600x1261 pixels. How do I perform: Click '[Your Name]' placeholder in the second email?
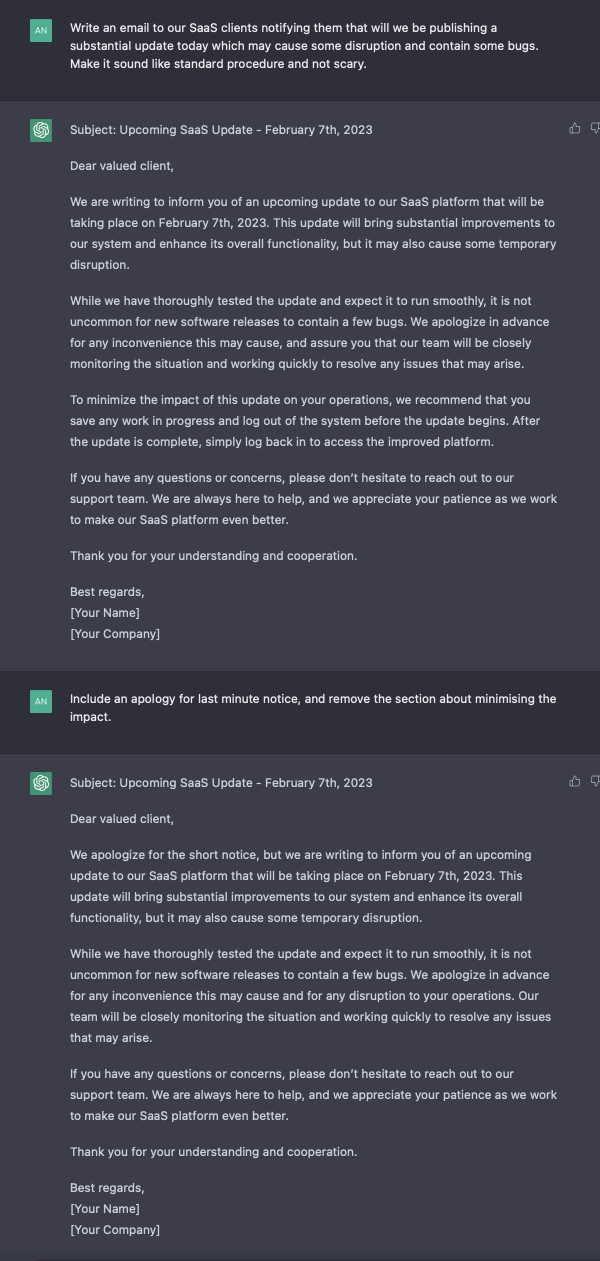point(105,1209)
